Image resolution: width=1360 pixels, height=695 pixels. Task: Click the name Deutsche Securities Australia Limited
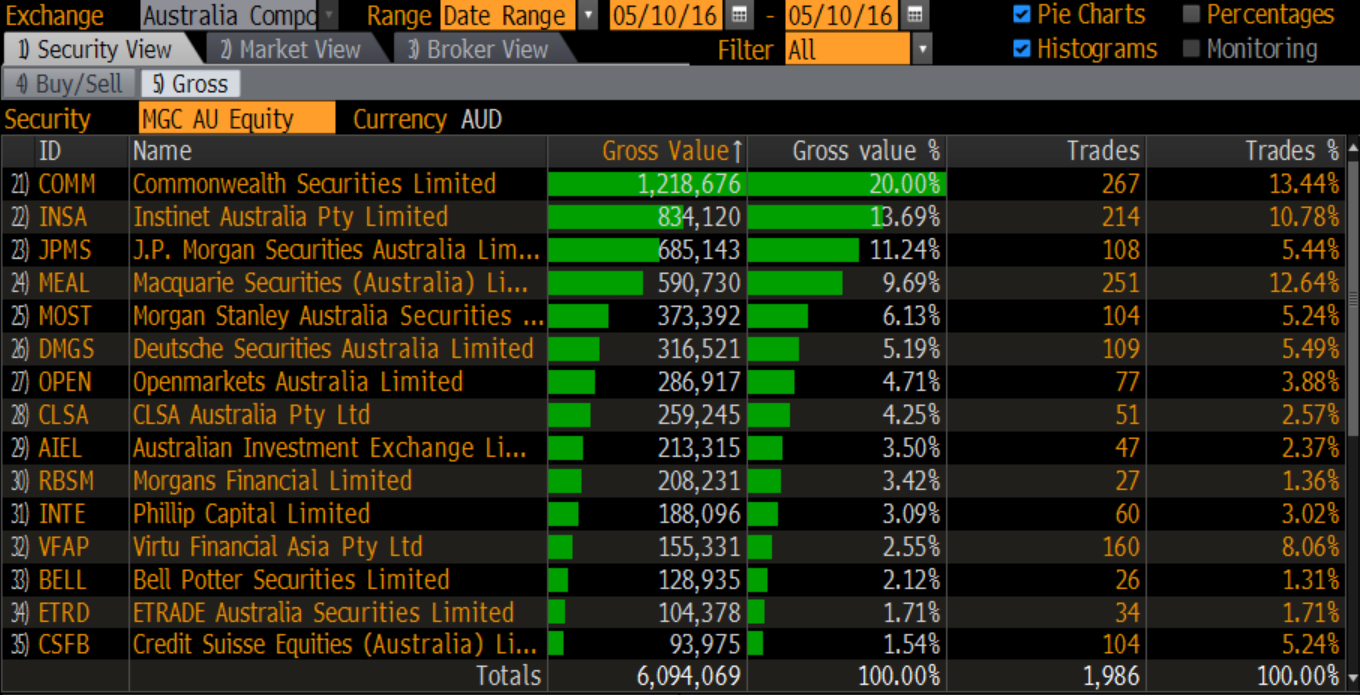[333, 349]
